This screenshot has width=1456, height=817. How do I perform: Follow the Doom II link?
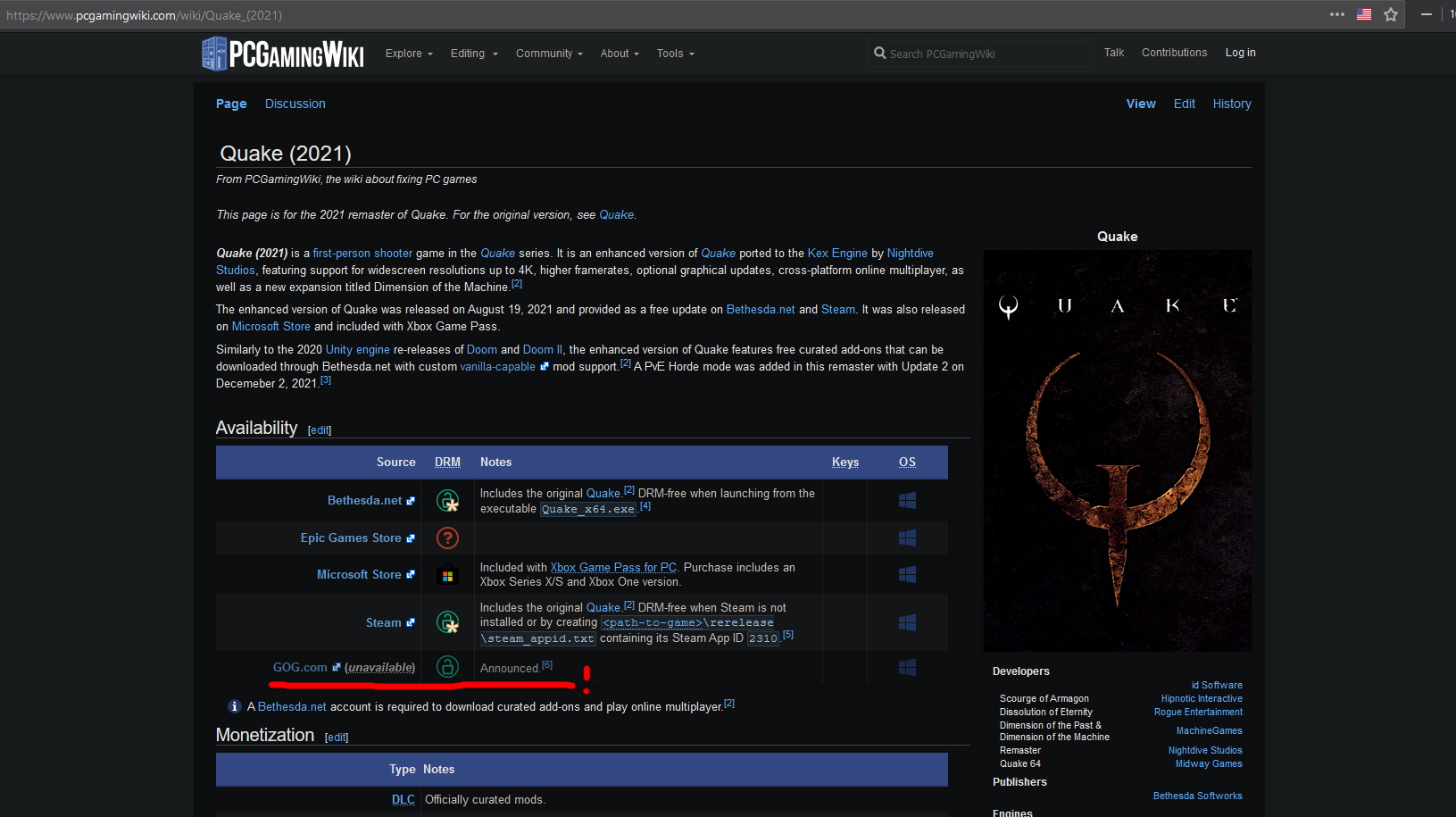(543, 349)
